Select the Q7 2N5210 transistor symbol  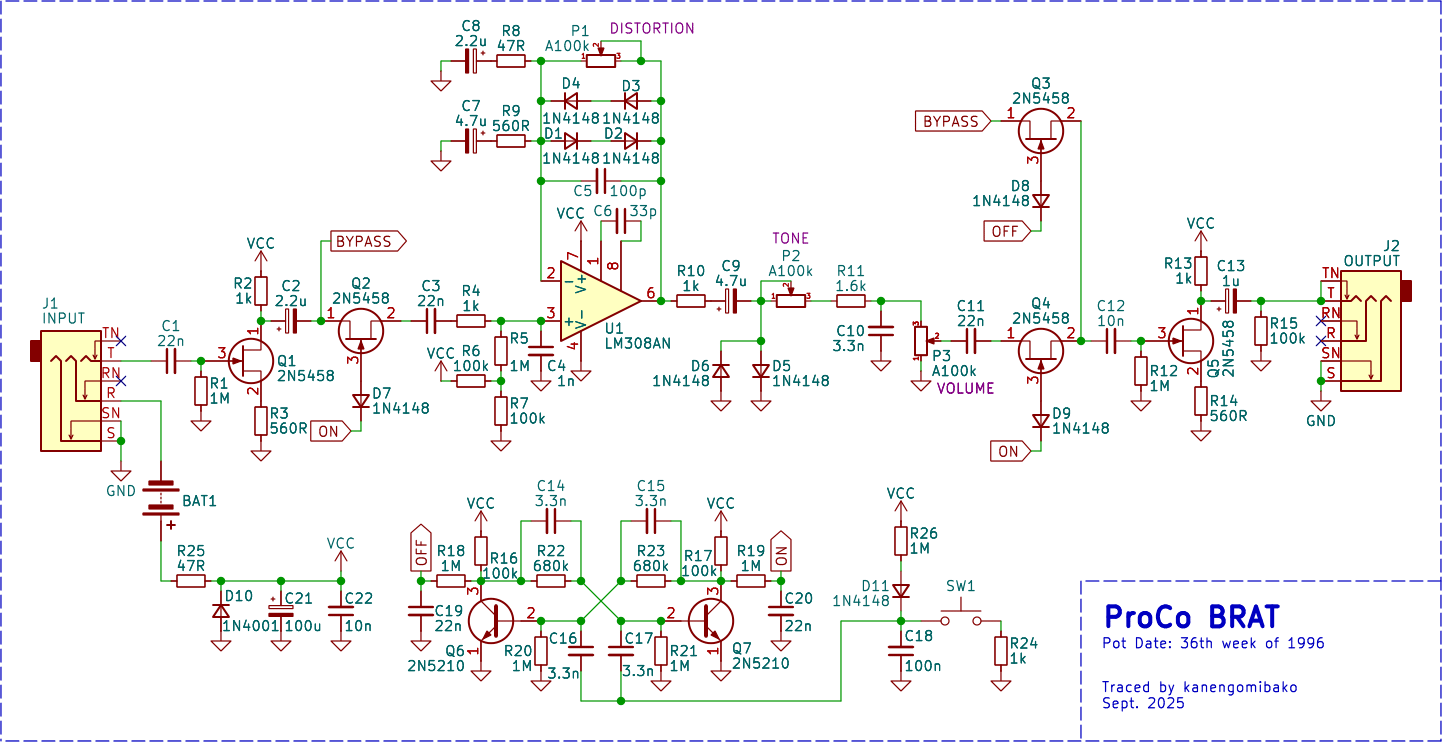tap(710, 620)
